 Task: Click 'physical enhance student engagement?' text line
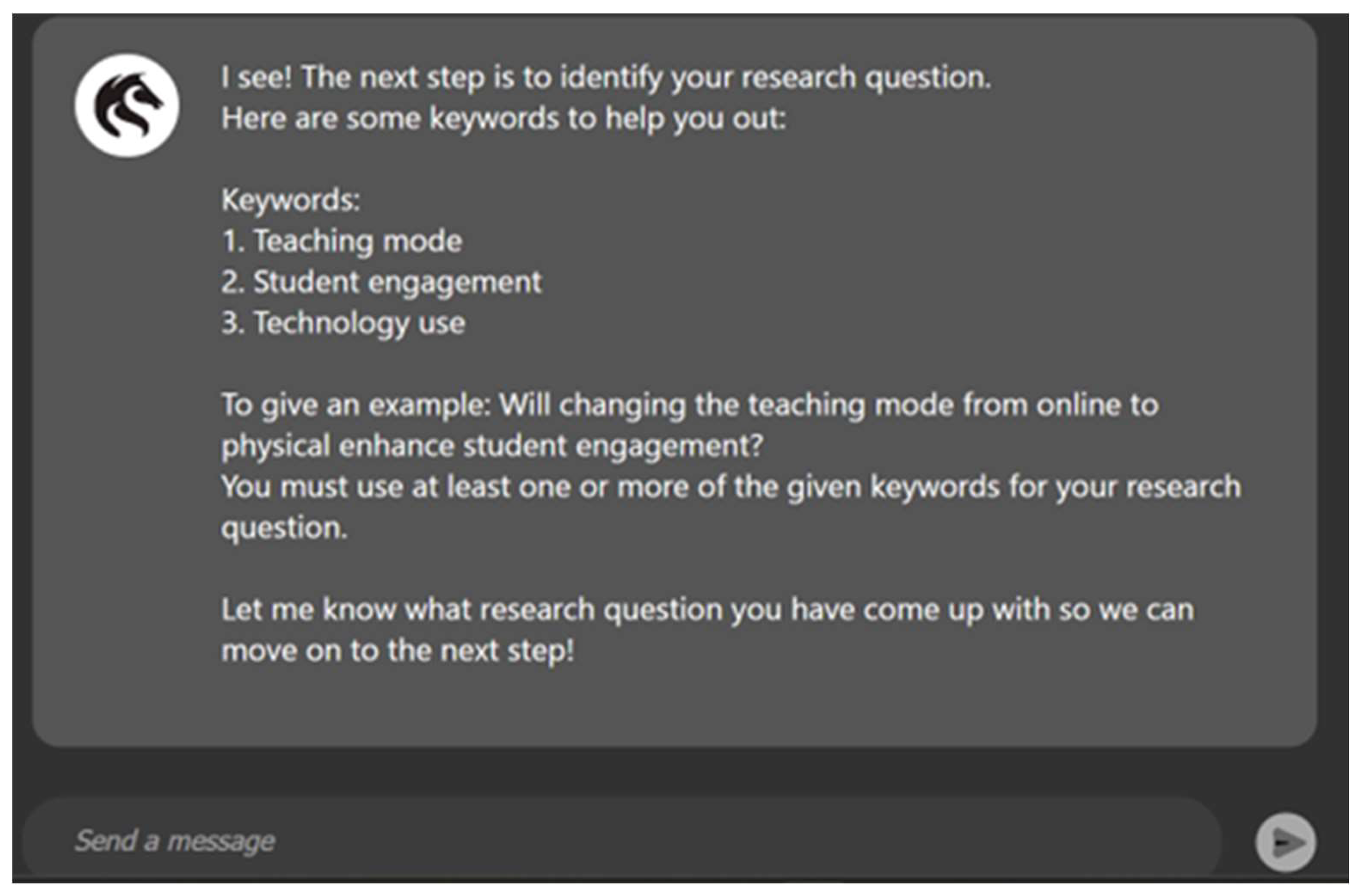492,446
